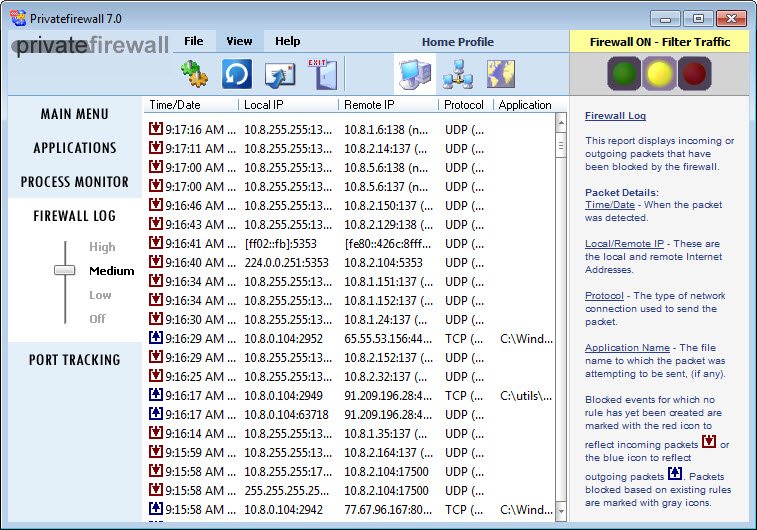Viewport: 757px width, 530px height.
Task: Set firewall log level to Off
Action: coord(97,319)
